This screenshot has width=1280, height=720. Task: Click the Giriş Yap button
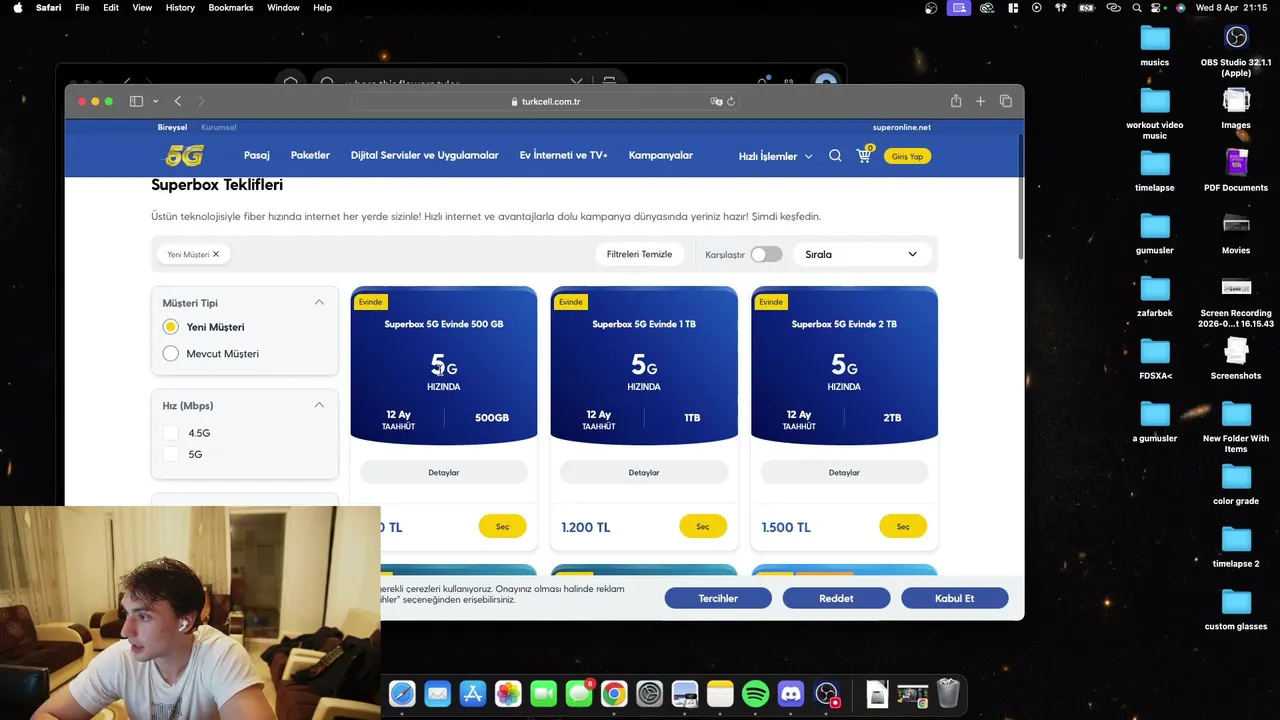pyautogui.click(x=907, y=156)
